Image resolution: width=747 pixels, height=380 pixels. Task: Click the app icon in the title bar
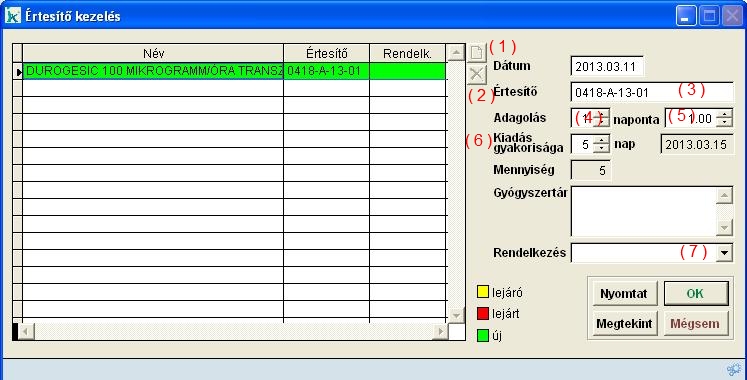(x=13, y=16)
